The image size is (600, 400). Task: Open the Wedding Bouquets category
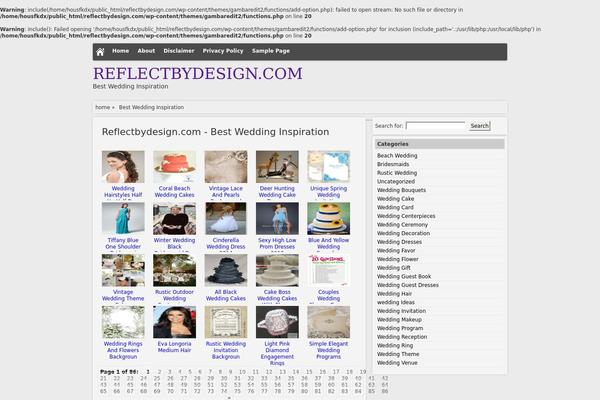[401, 190]
